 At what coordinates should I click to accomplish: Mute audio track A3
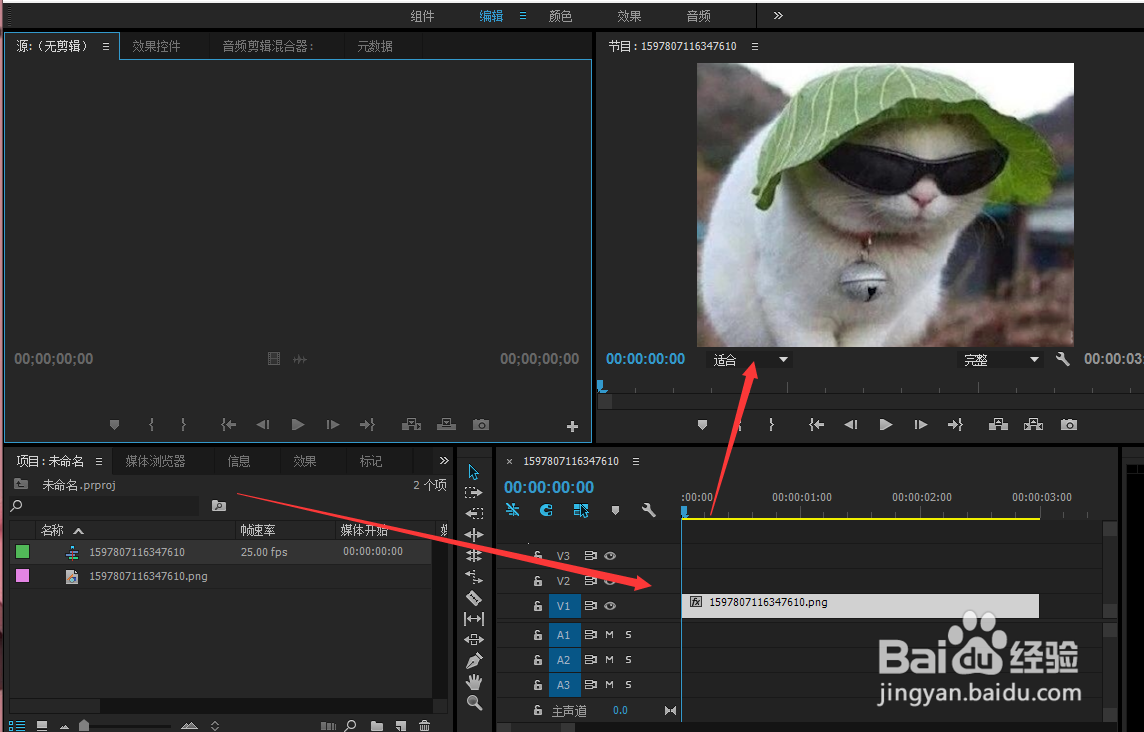[x=609, y=685]
